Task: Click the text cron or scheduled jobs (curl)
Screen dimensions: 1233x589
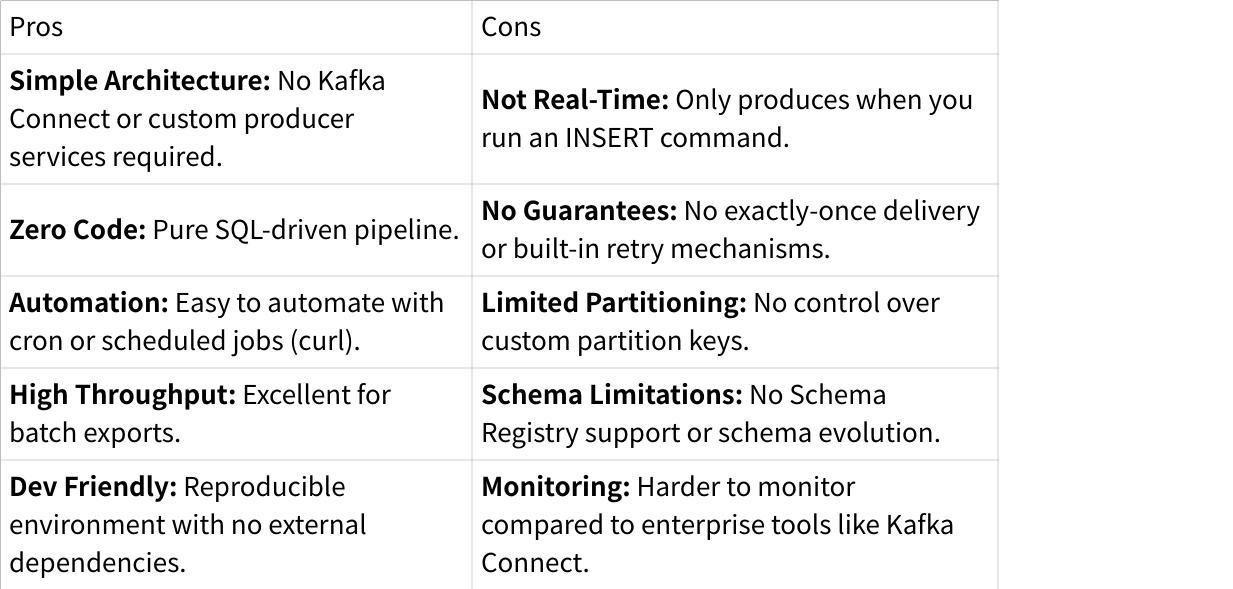Action: pos(184,341)
